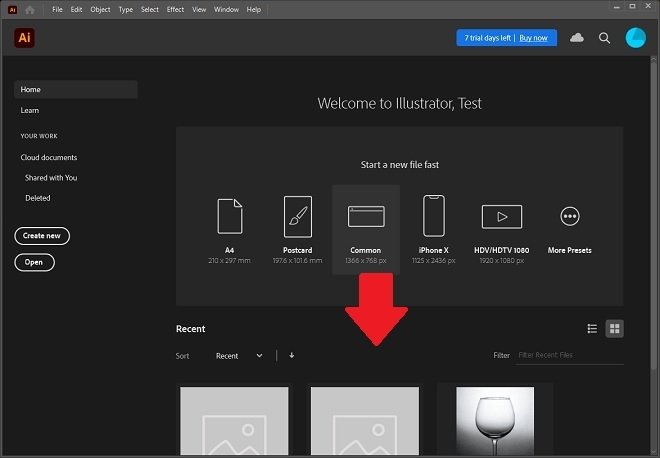
Task: Open the Type menu
Action: point(125,9)
